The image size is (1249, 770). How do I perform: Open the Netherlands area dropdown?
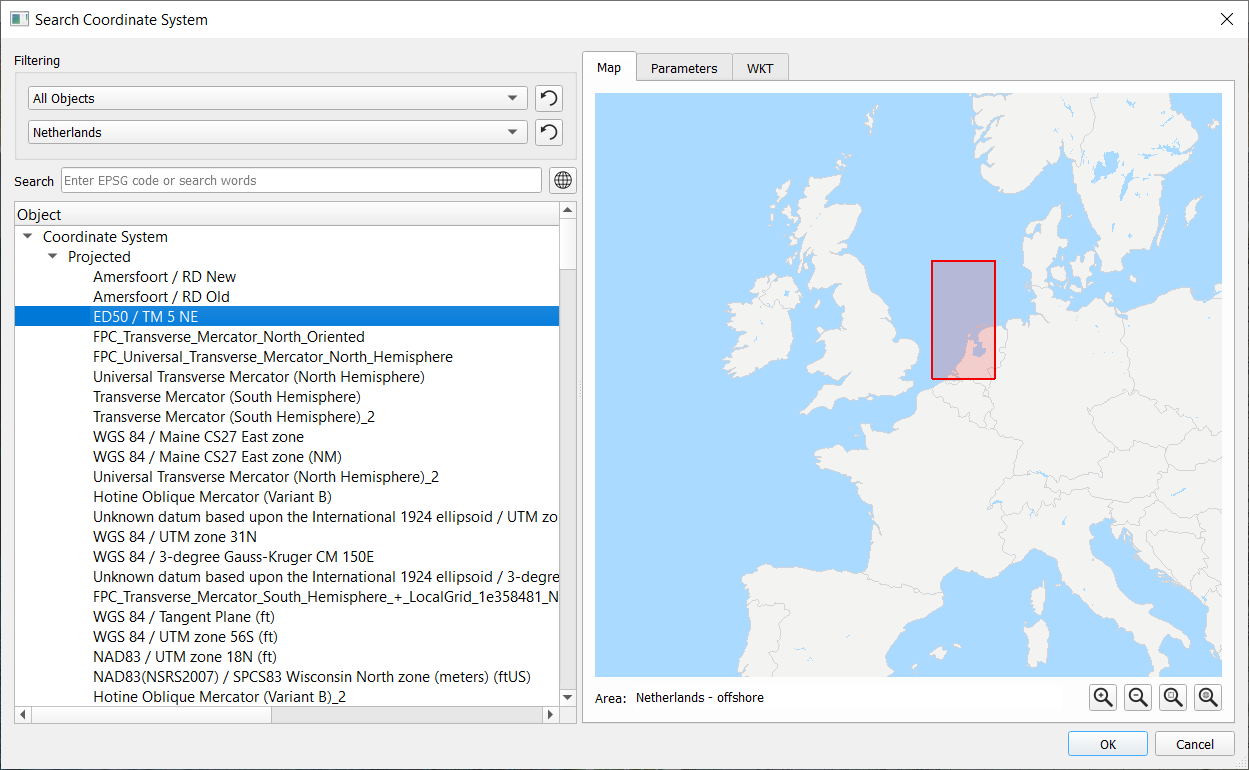tap(277, 132)
